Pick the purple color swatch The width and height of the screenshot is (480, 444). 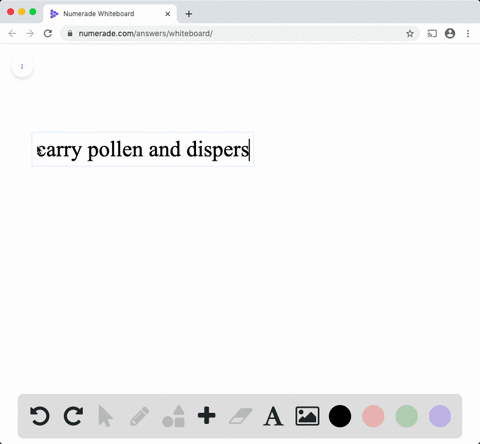(x=440, y=416)
